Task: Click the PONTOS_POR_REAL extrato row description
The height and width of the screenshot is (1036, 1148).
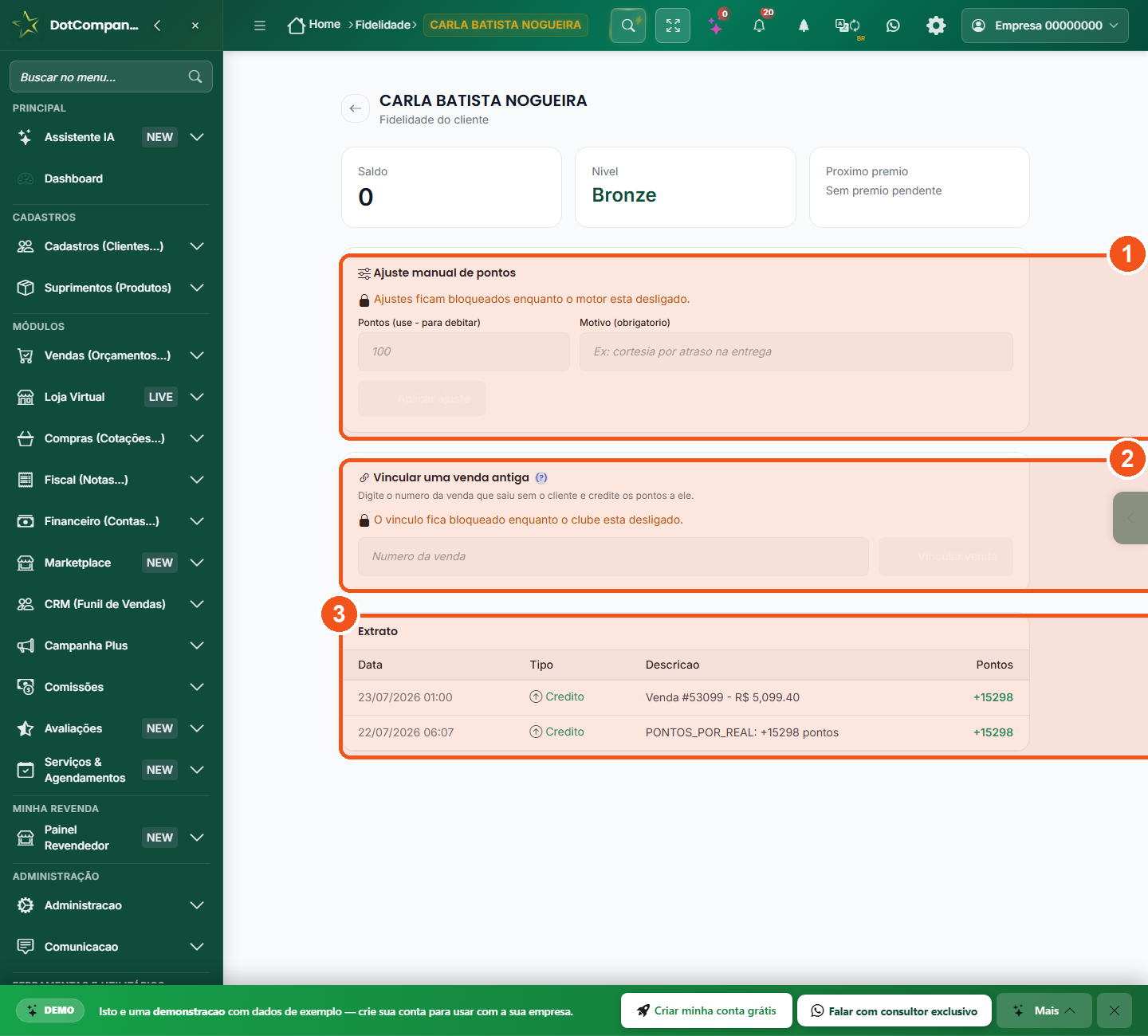Action: tap(742, 732)
